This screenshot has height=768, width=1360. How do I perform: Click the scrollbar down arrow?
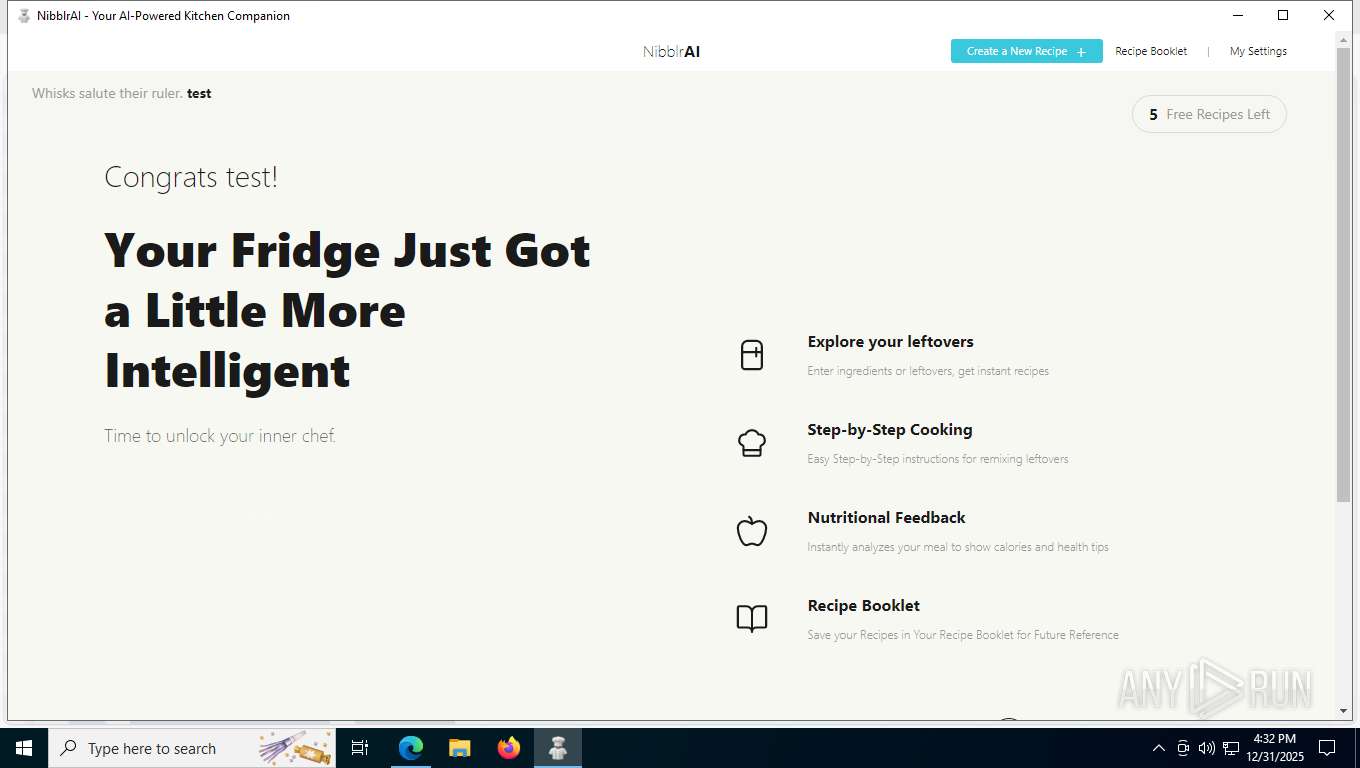click(x=1343, y=711)
